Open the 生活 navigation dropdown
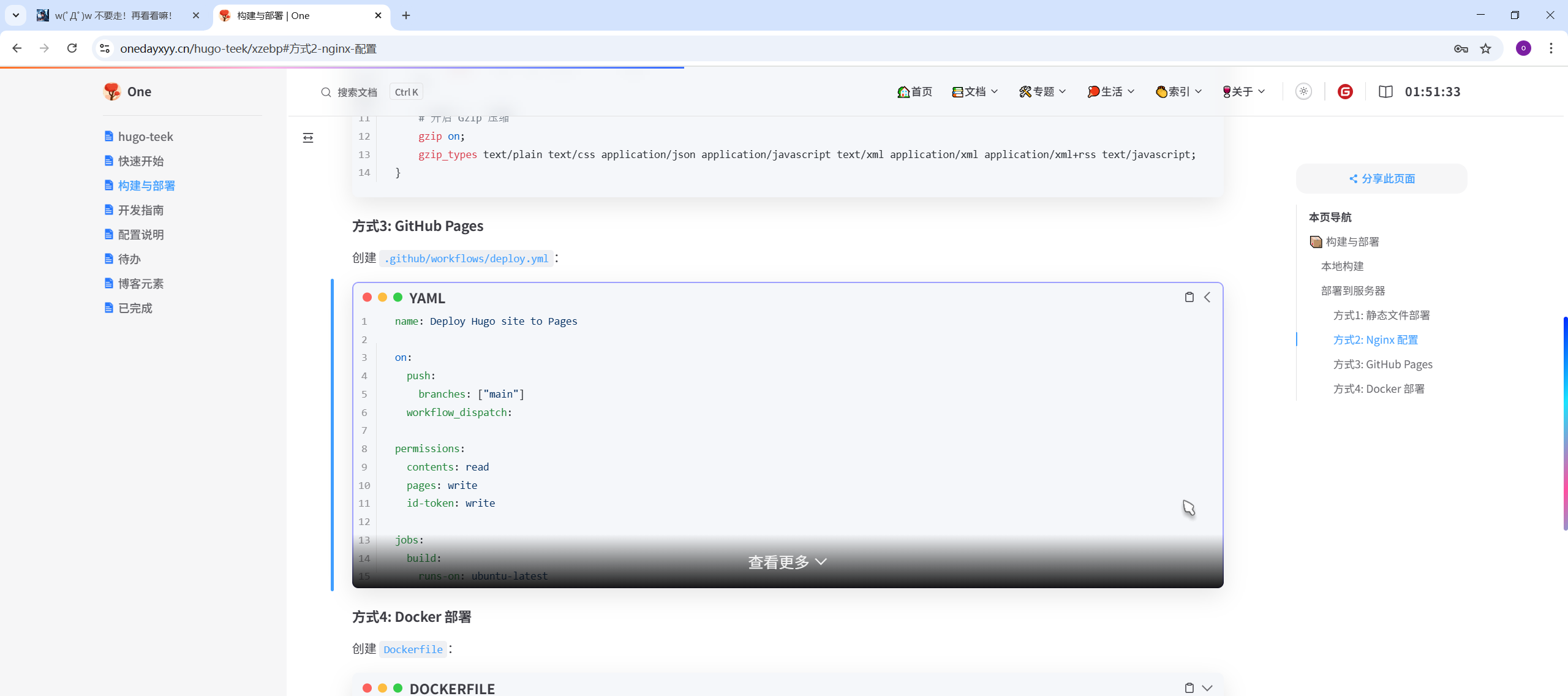The image size is (1568, 696). coord(1111,91)
